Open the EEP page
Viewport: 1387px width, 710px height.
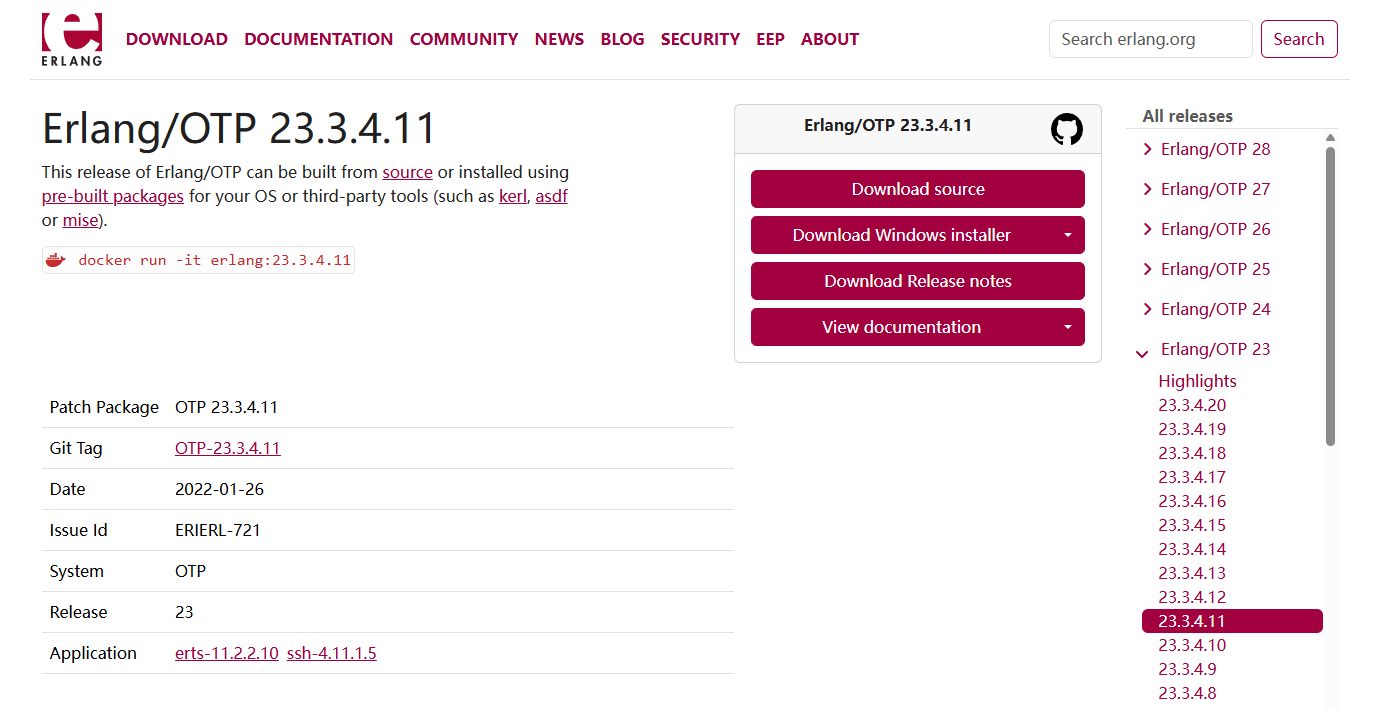(x=770, y=39)
